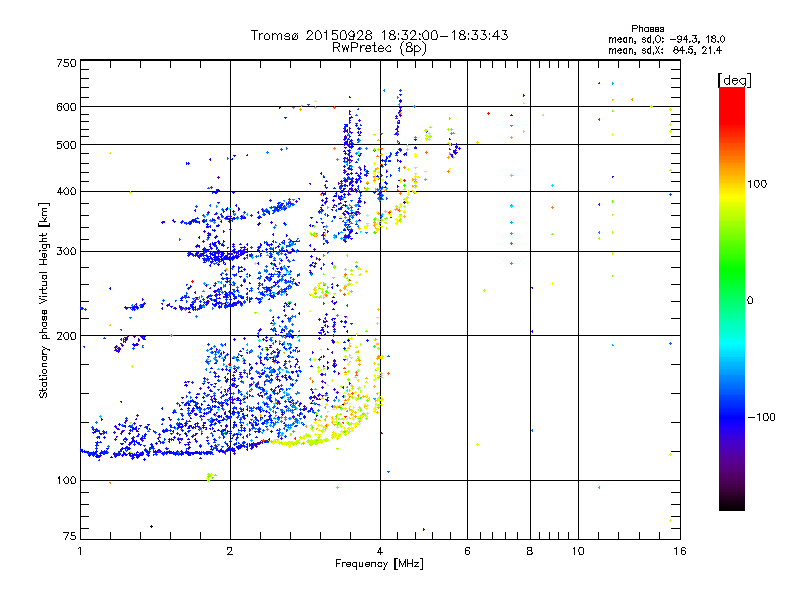Click the '[deg]' colorbar unit label

(x=734, y=80)
